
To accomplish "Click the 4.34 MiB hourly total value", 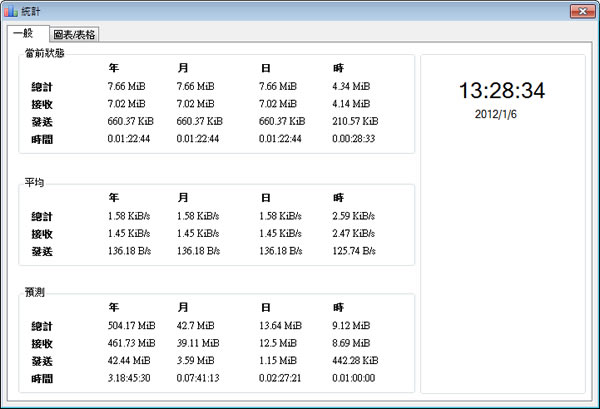I will point(351,86).
